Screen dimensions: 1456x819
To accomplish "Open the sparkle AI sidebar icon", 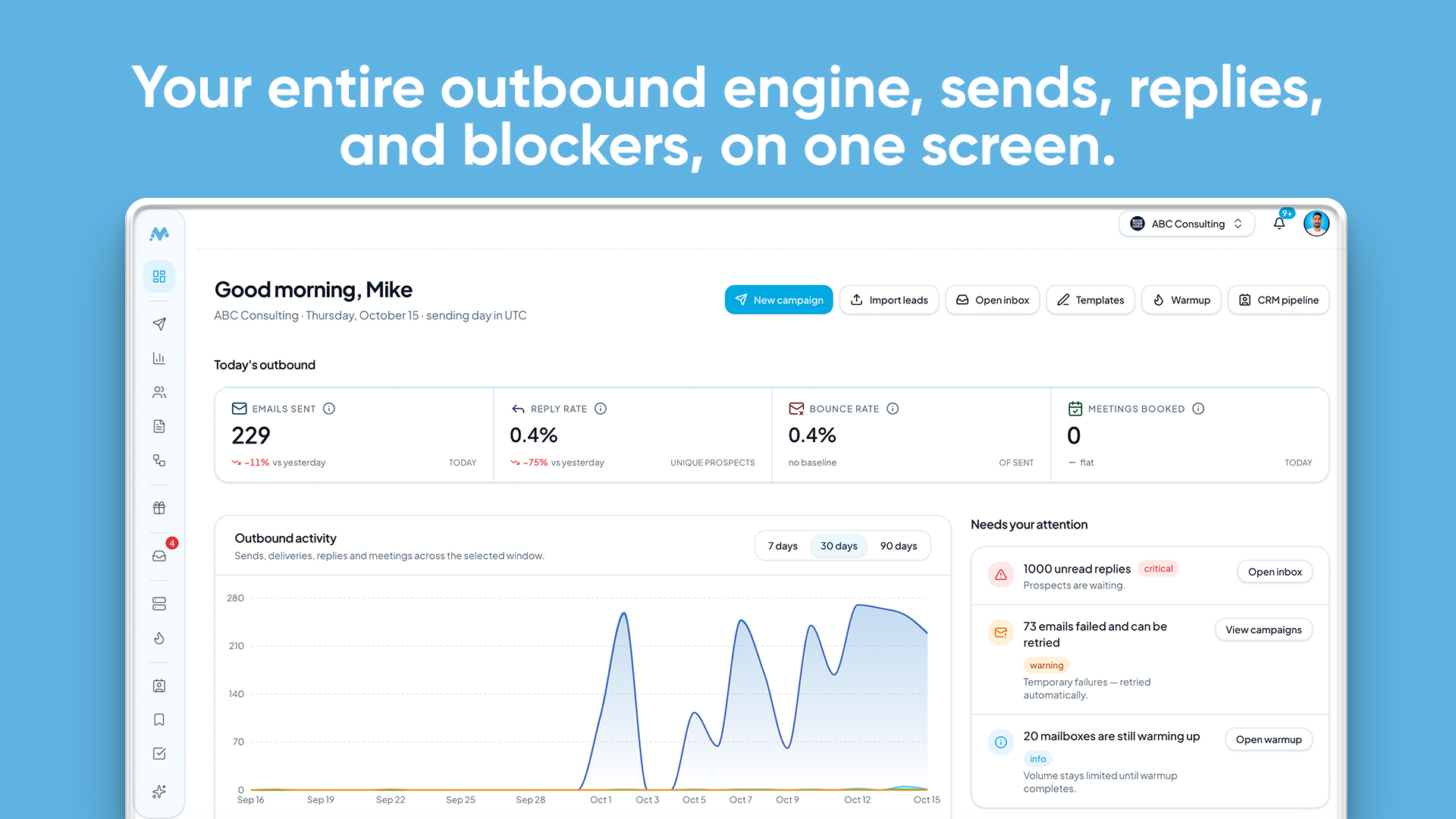I will pos(159,791).
